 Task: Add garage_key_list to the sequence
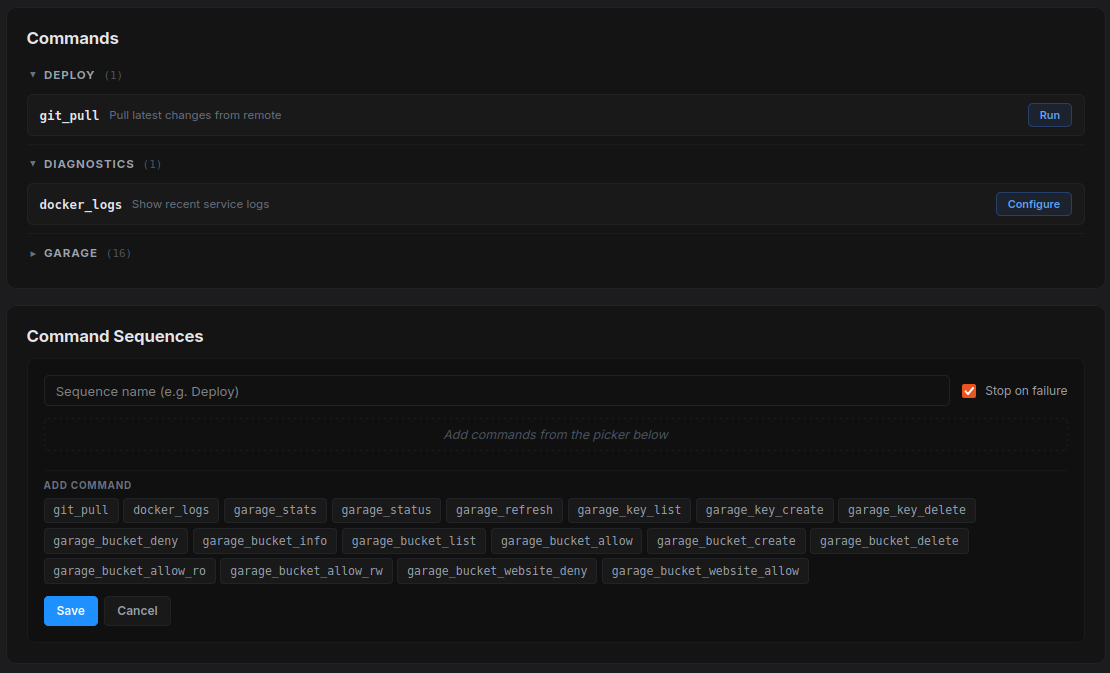click(x=629, y=510)
